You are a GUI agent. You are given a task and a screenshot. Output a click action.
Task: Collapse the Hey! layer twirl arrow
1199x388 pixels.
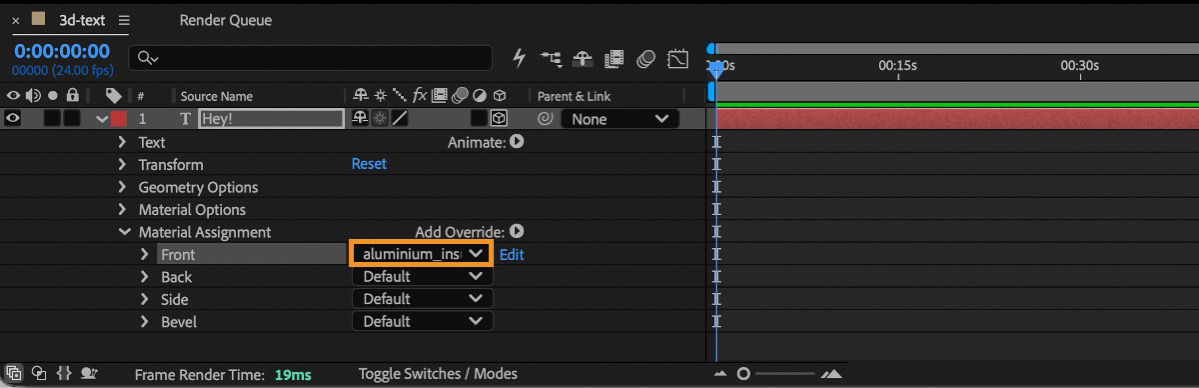tap(102, 119)
